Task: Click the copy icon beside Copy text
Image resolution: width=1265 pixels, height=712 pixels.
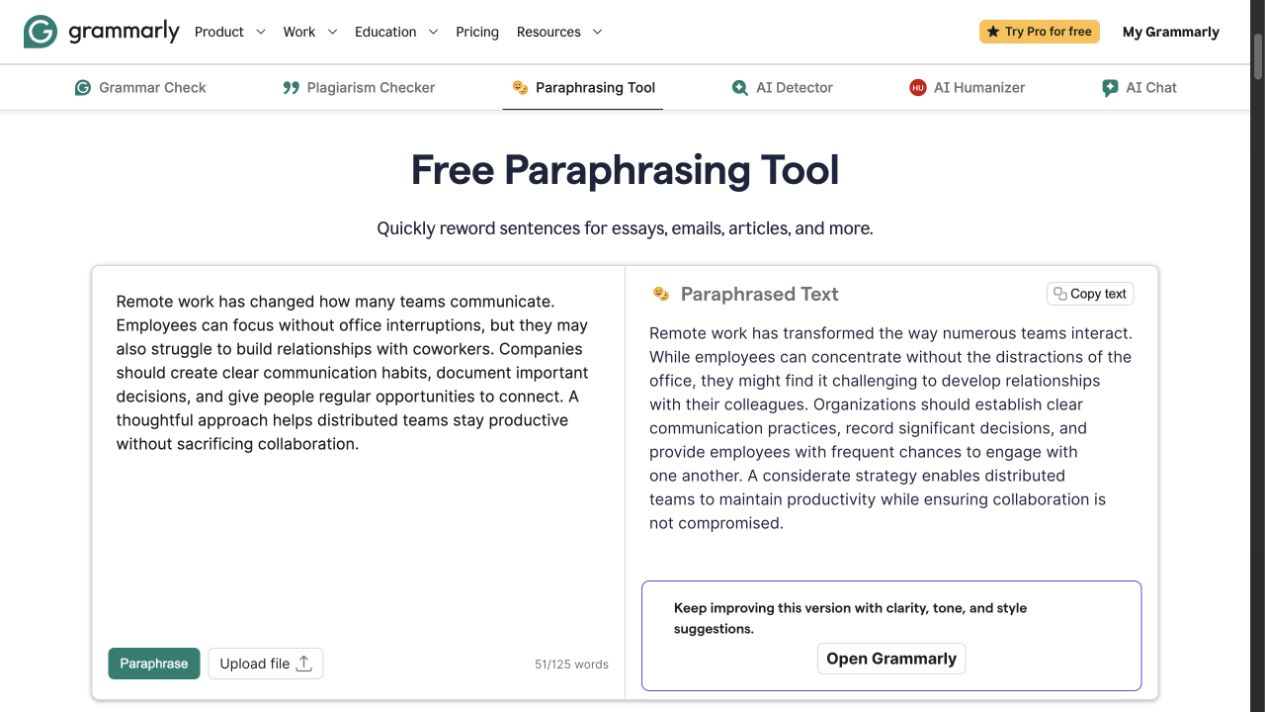Action: (1060, 294)
